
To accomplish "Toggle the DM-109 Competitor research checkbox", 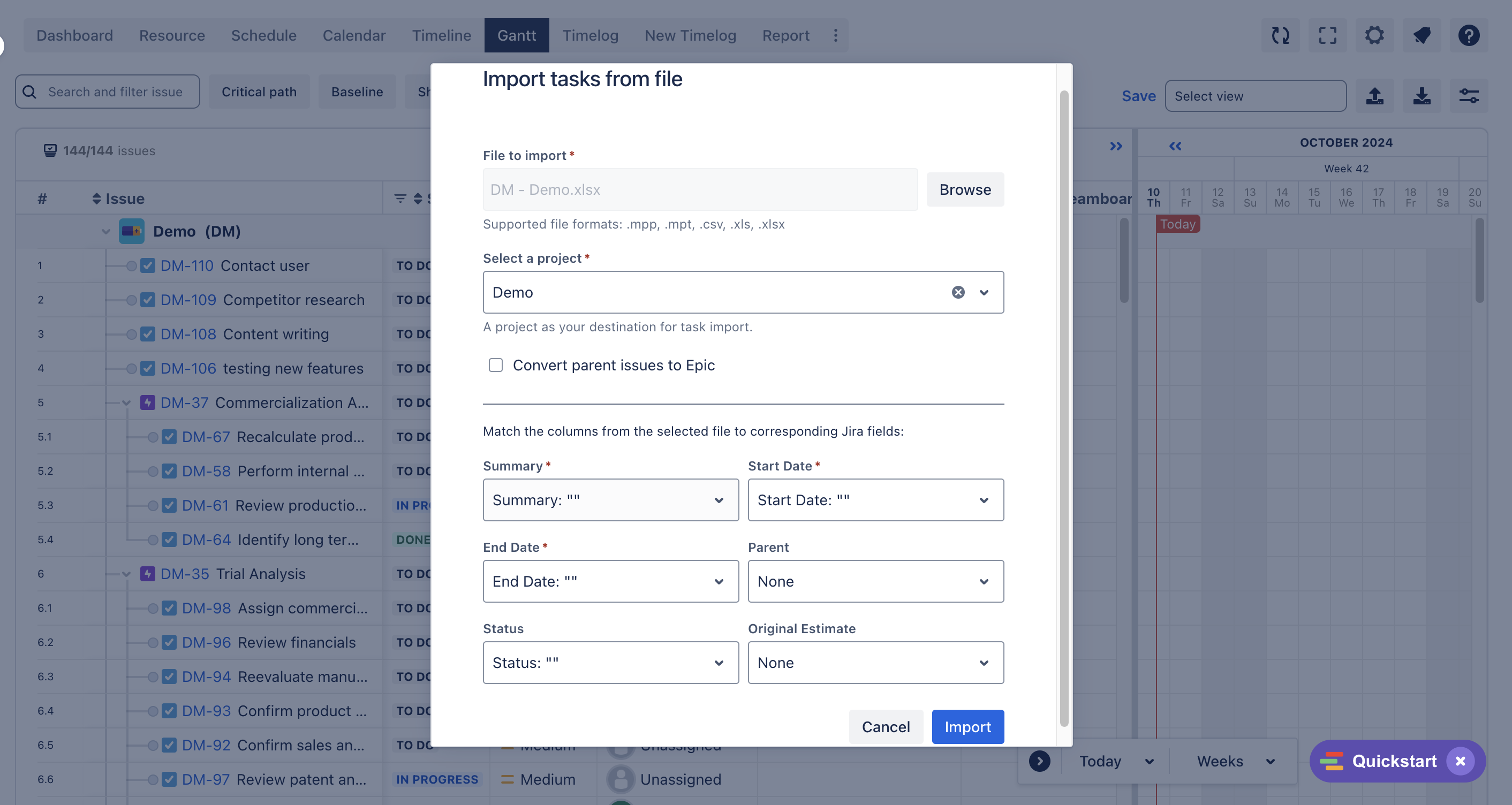I will pos(148,300).
